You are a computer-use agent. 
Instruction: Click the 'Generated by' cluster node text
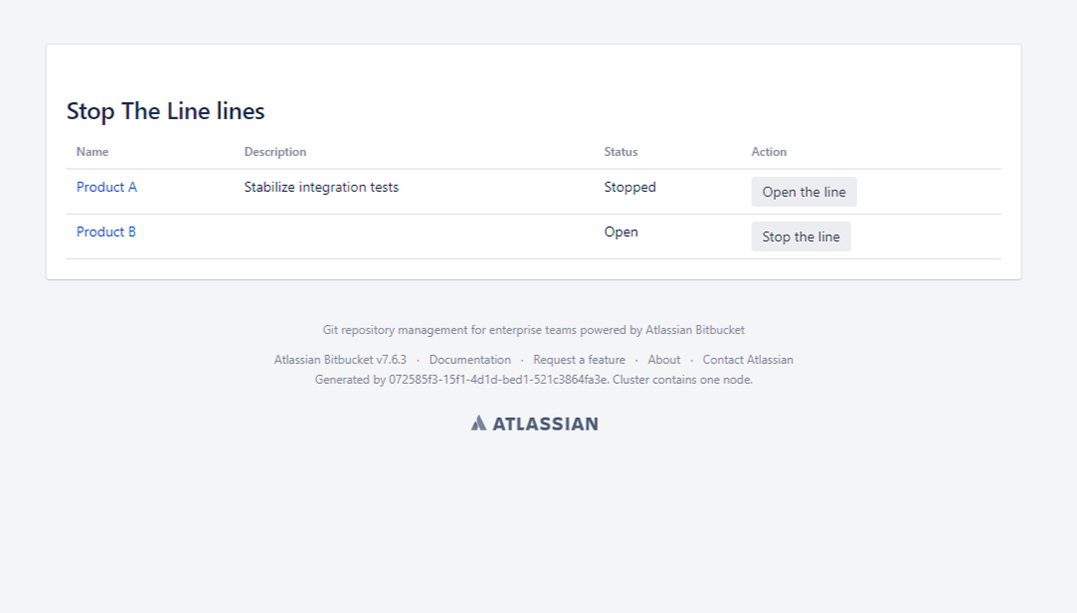[x=533, y=380]
